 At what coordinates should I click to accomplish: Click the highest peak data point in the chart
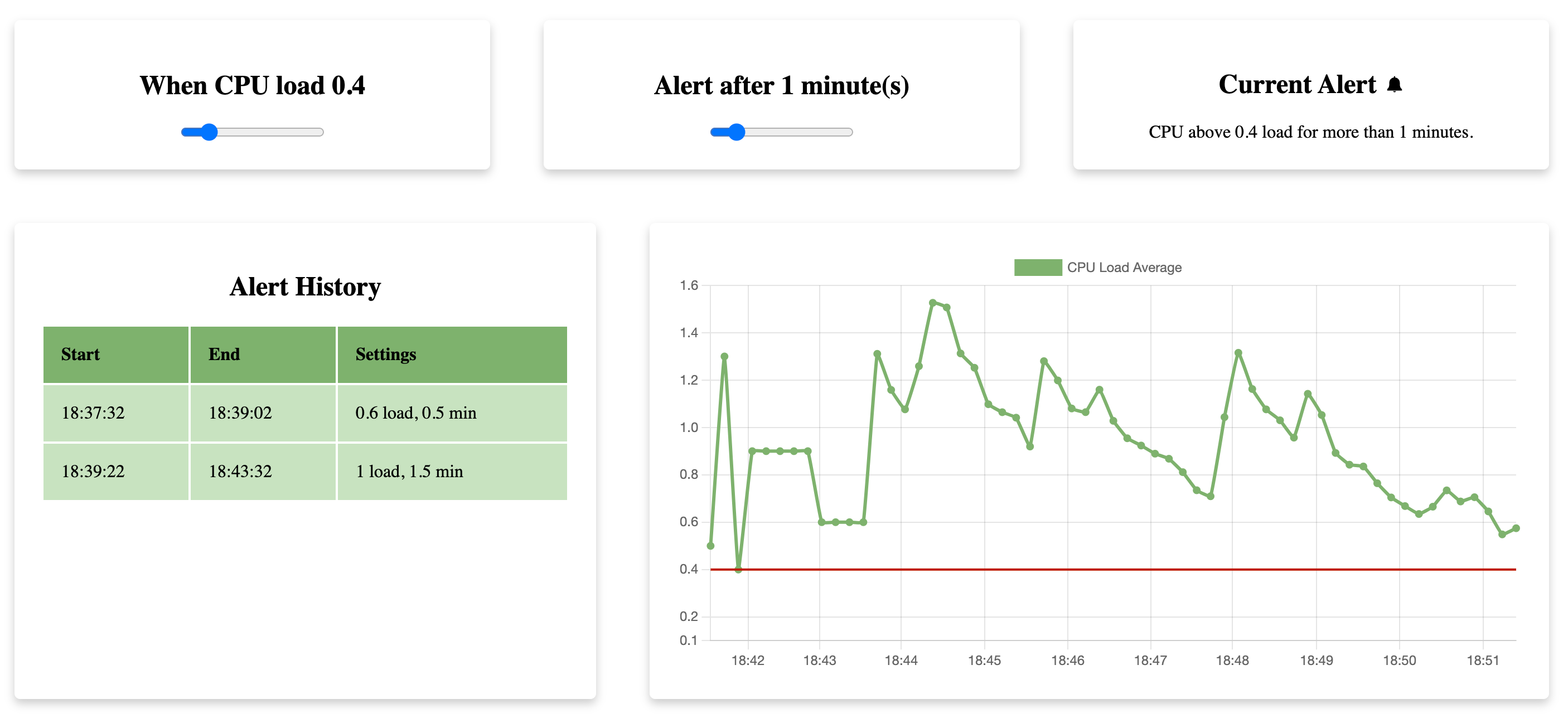coord(932,303)
